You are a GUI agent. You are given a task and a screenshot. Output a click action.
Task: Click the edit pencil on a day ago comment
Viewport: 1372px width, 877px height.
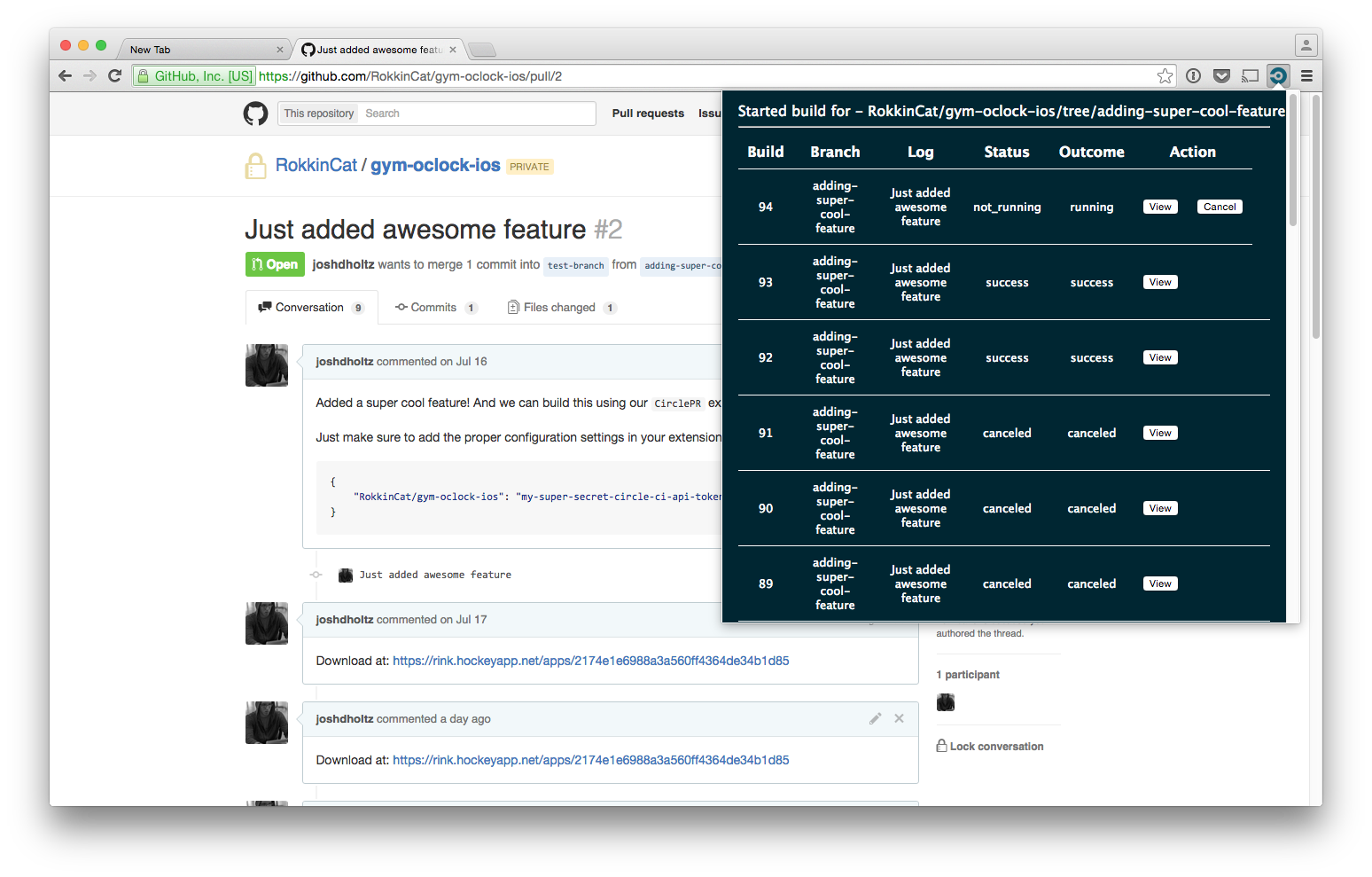click(875, 719)
